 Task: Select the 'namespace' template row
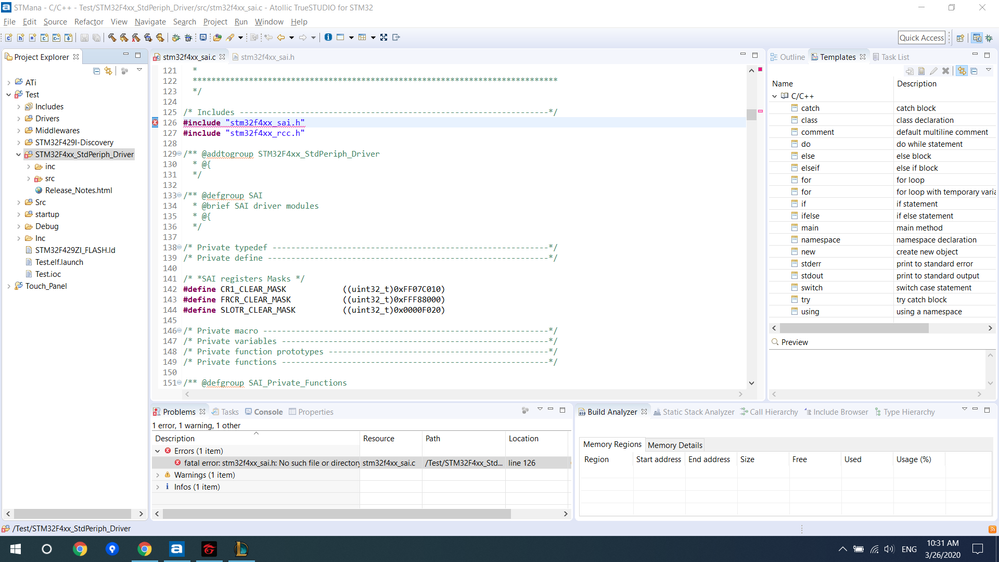click(883, 240)
